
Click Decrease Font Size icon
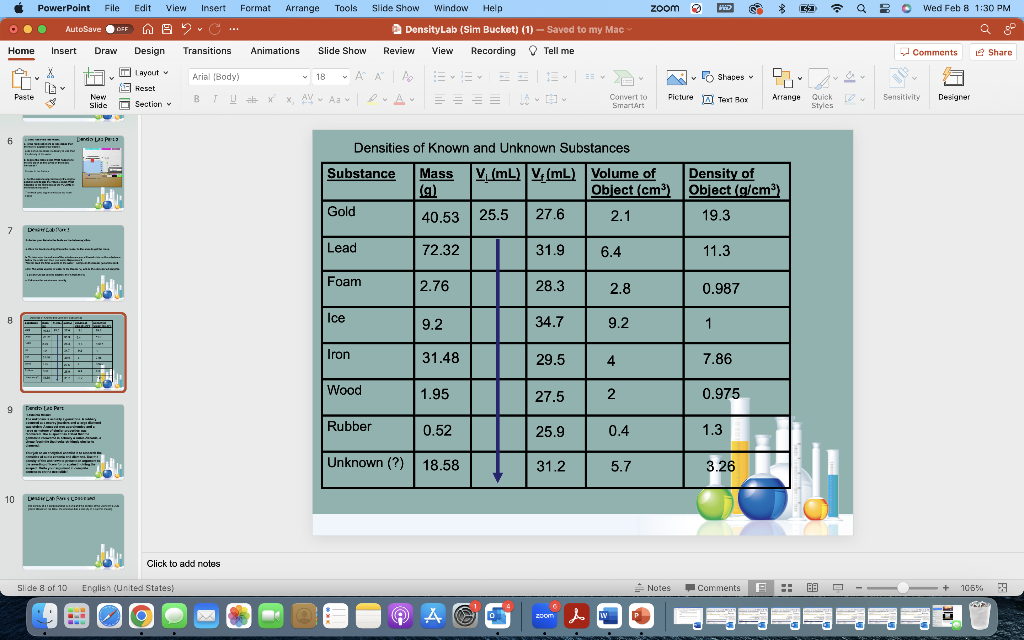click(379, 76)
